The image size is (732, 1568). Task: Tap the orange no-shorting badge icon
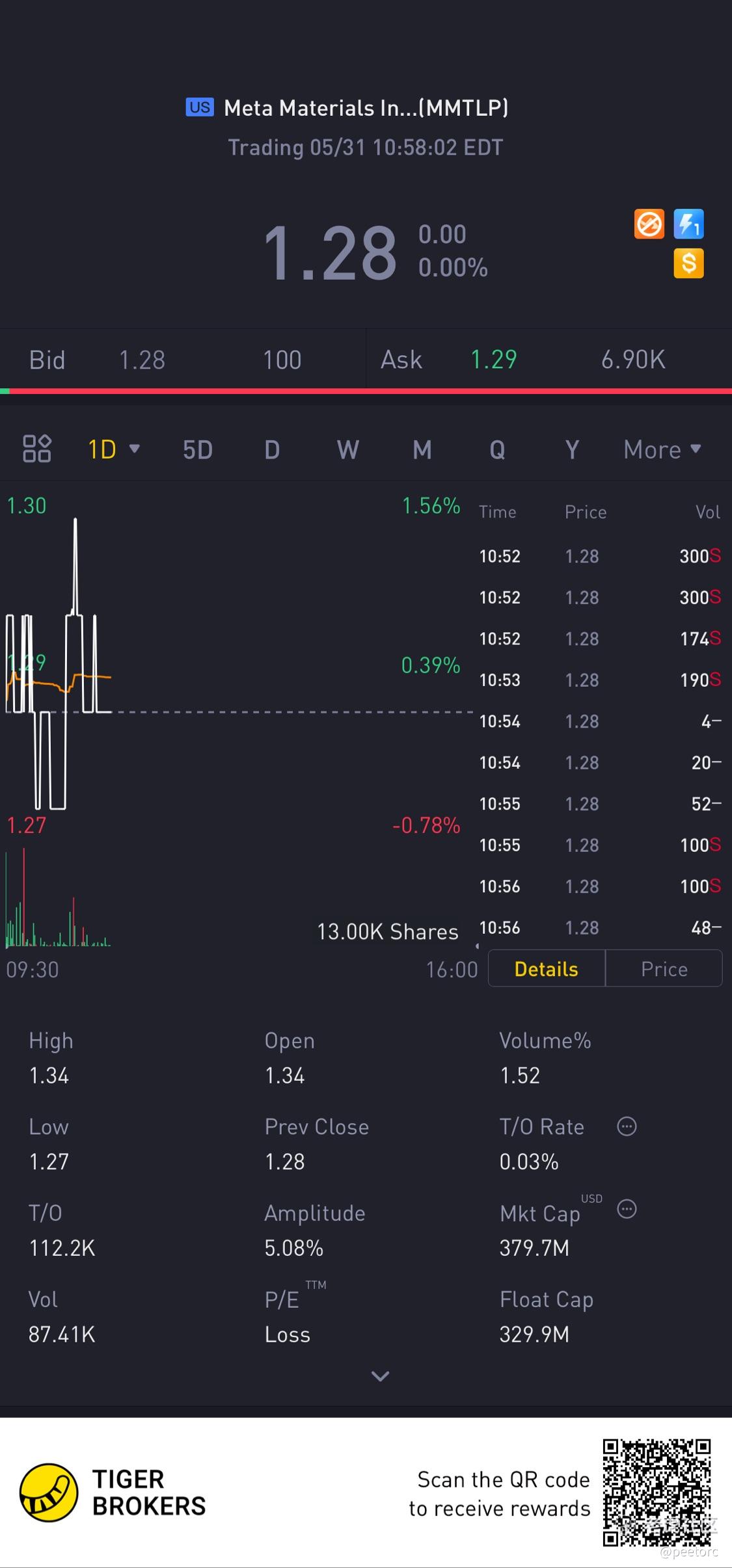[649, 224]
